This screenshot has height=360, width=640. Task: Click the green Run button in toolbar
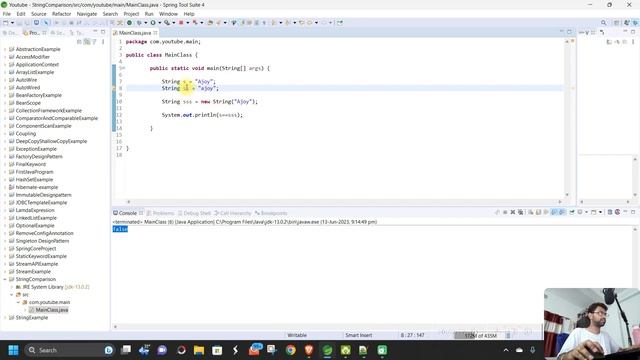[x=153, y=23]
